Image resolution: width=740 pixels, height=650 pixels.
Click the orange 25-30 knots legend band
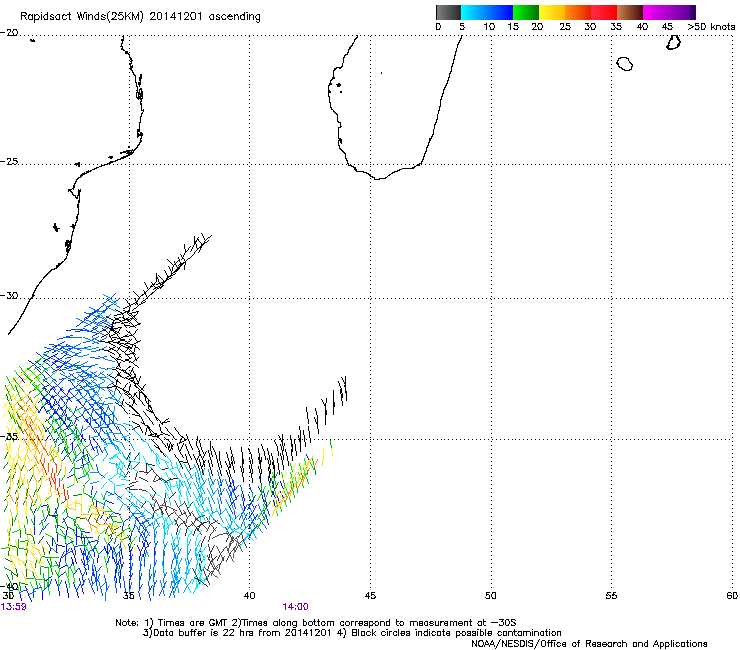click(x=578, y=12)
